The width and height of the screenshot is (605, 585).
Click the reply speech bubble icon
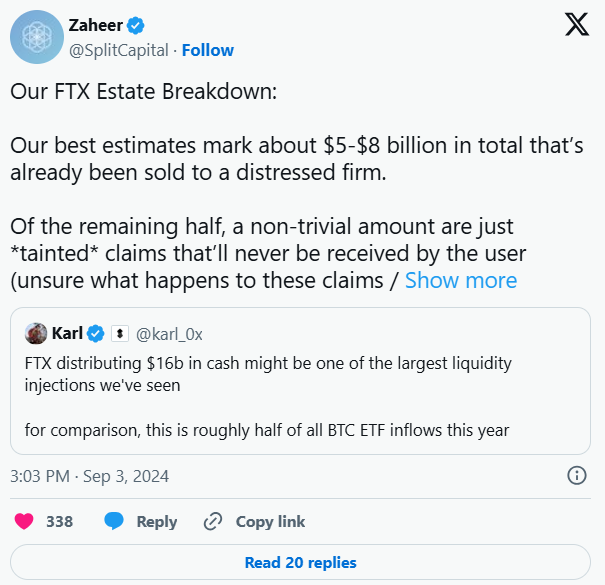click(x=114, y=521)
